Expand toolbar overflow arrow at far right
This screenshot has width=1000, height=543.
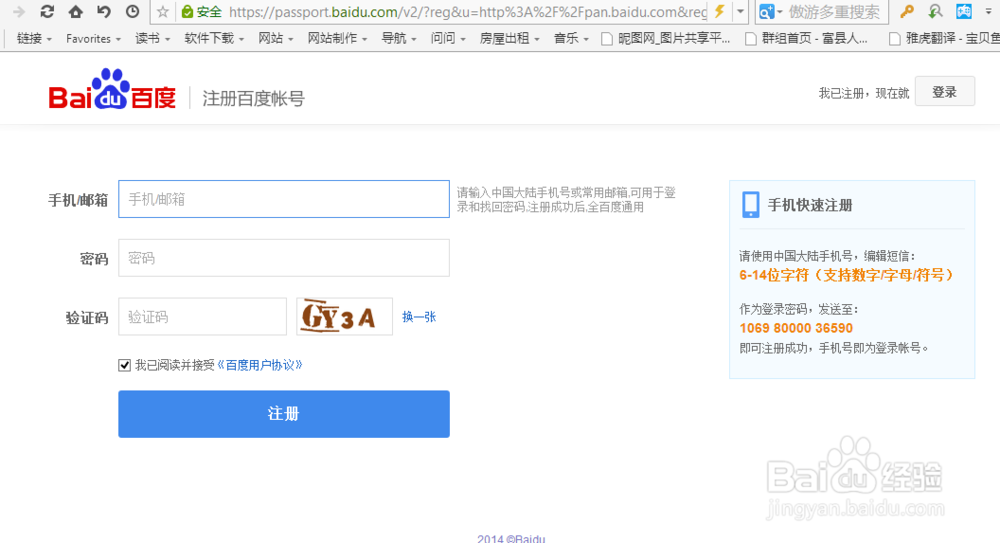click(x=989, y=11)
